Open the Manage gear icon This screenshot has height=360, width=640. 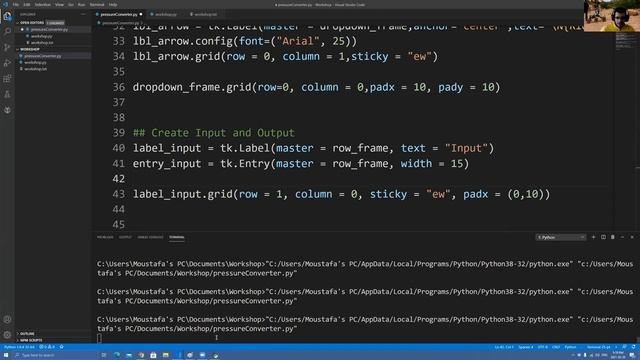tap(7, 335)
